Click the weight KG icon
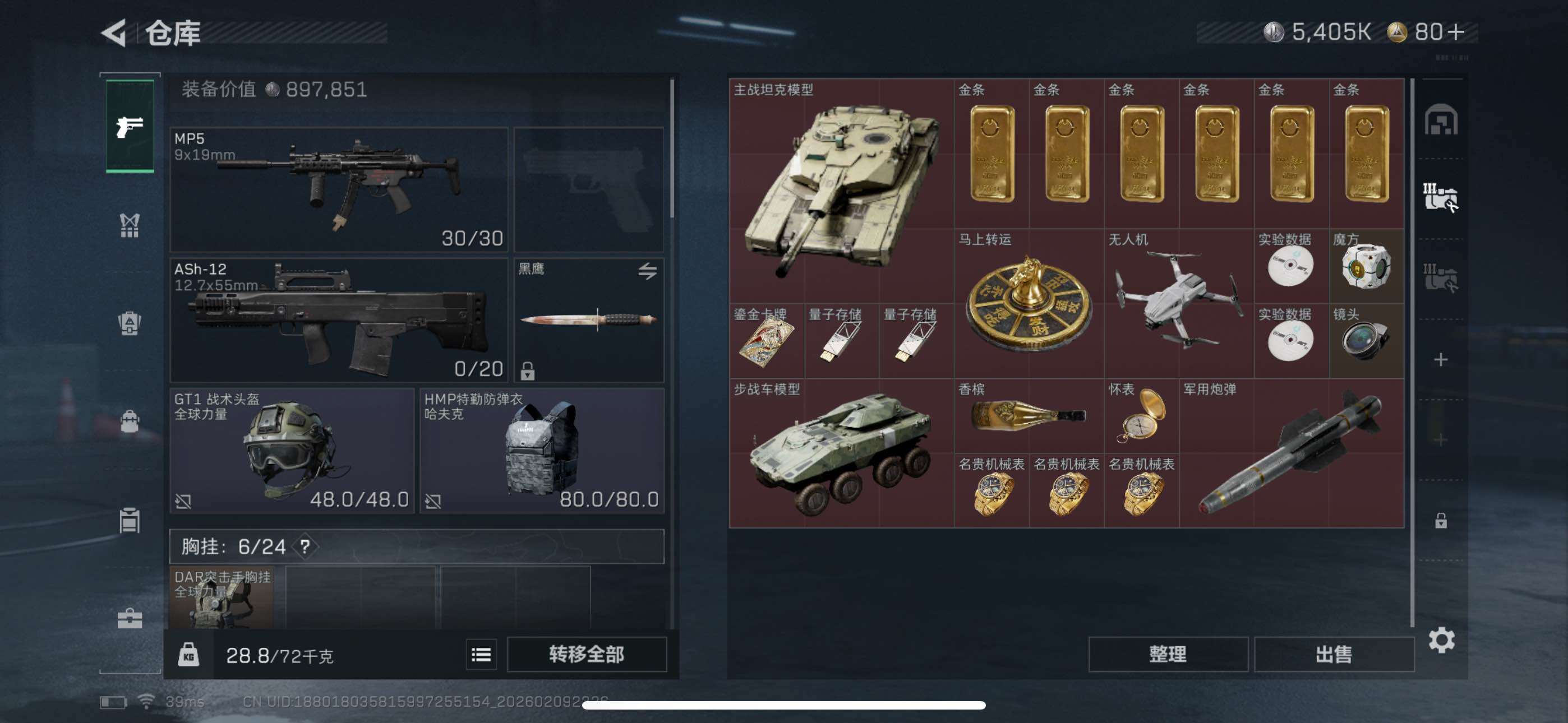The image size is (1568, 723). pyautogui.click(x=188, y=655)
